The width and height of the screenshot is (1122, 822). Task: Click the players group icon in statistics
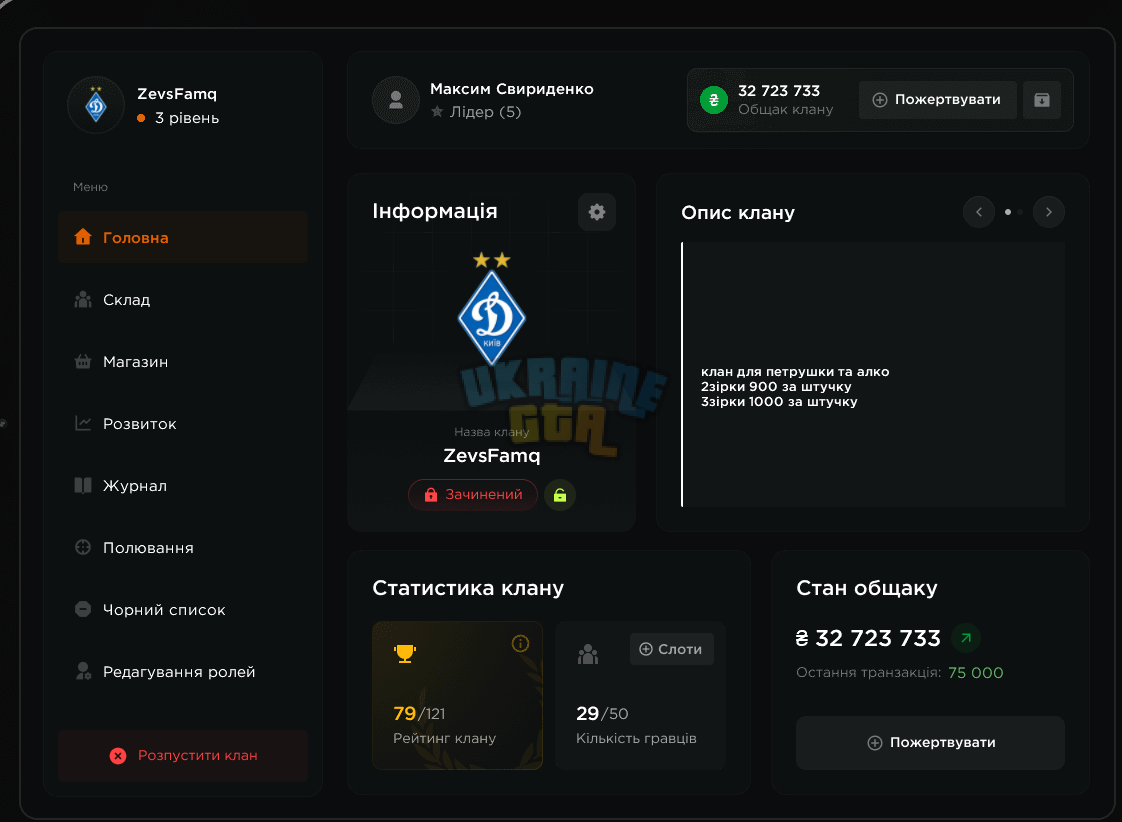pos(588,654)
